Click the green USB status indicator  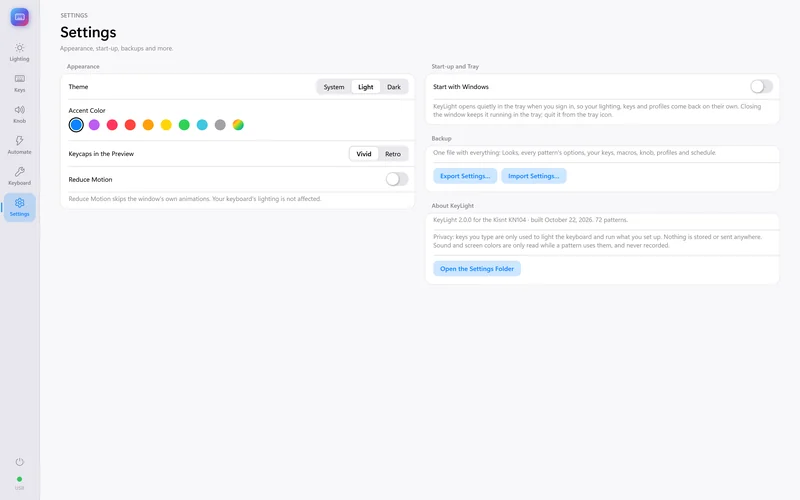point(19,479)
